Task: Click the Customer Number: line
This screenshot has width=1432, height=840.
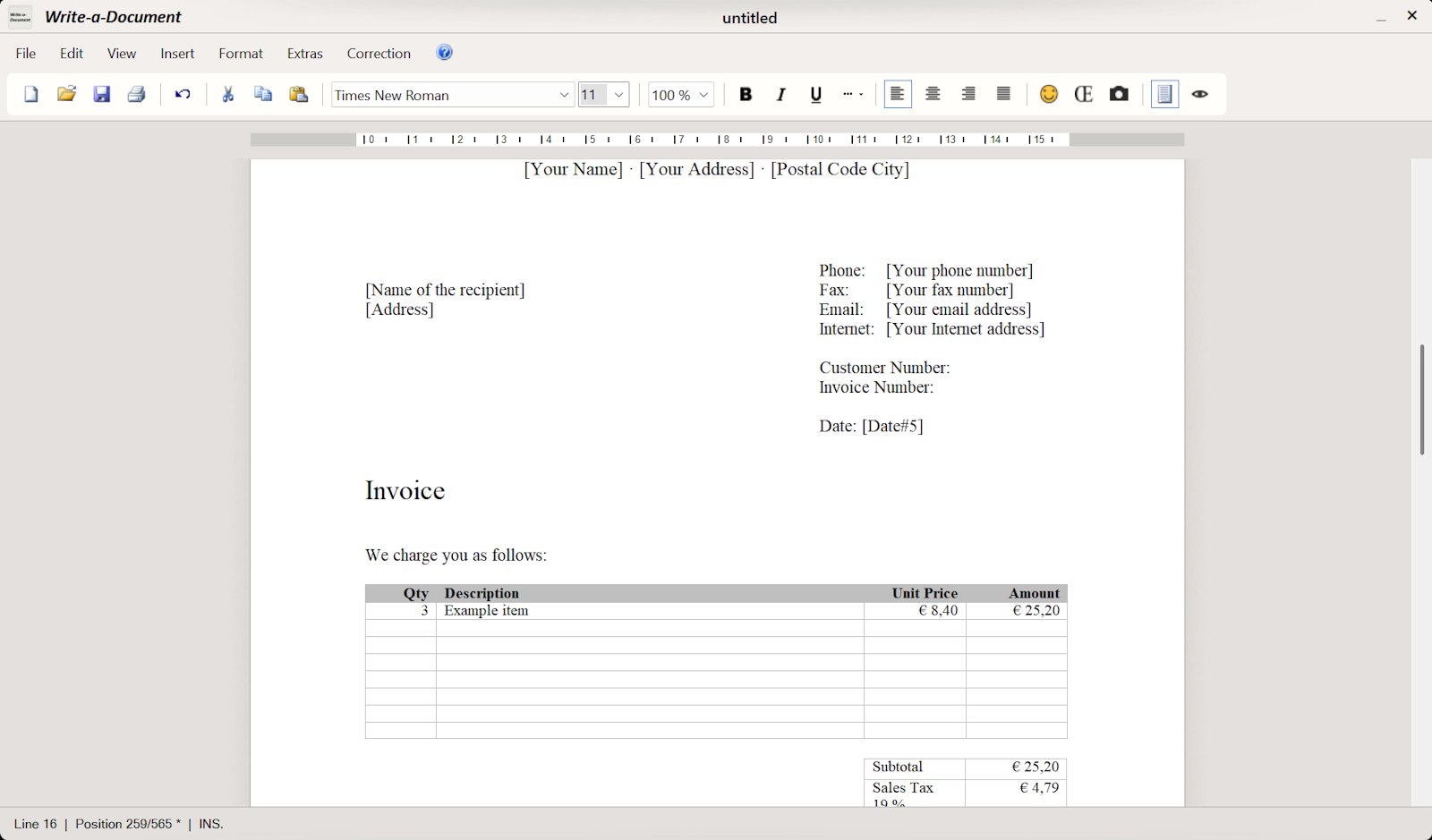Action: click(x=884, y=368)
